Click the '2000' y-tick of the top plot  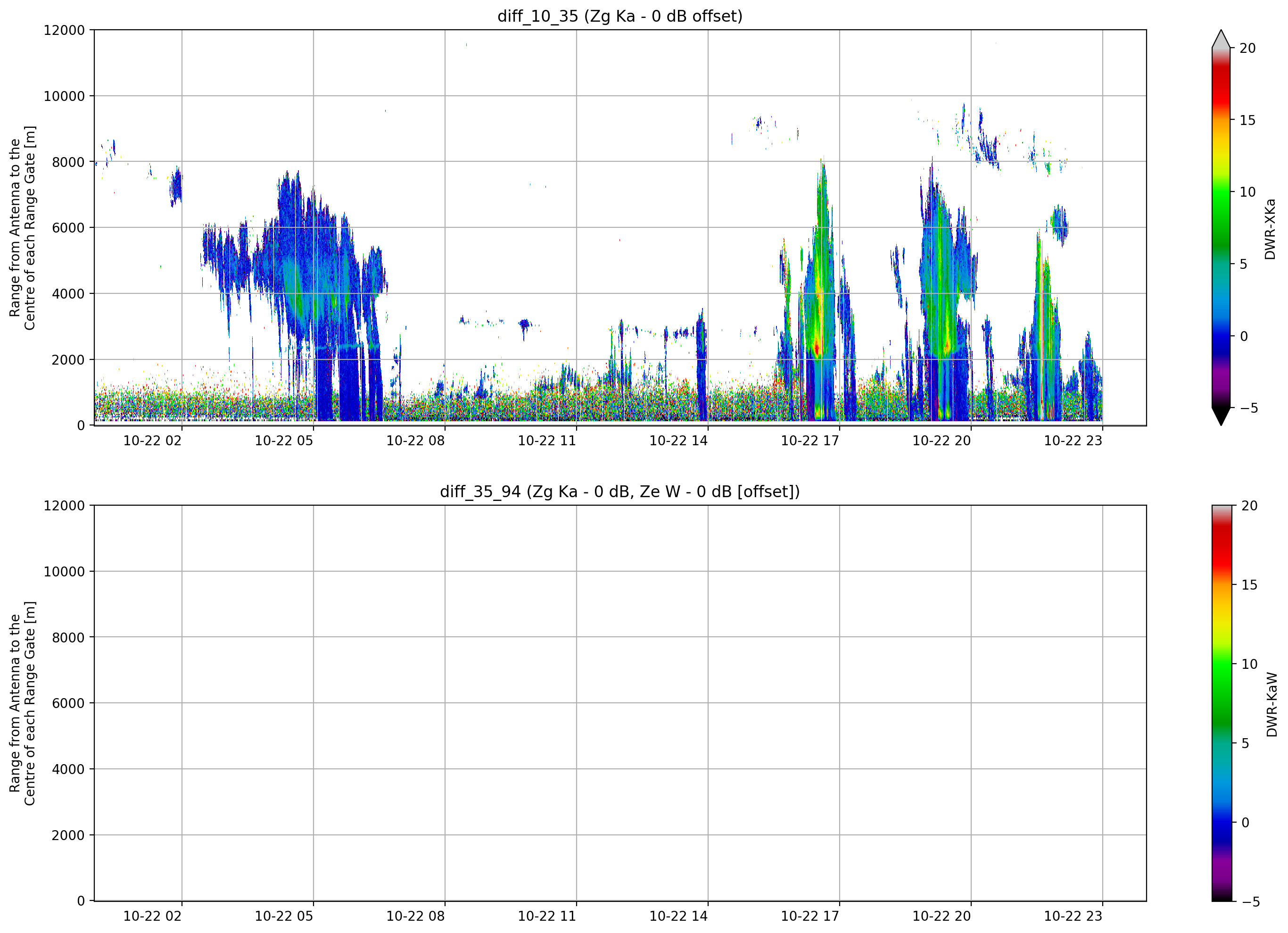[68, 360]
